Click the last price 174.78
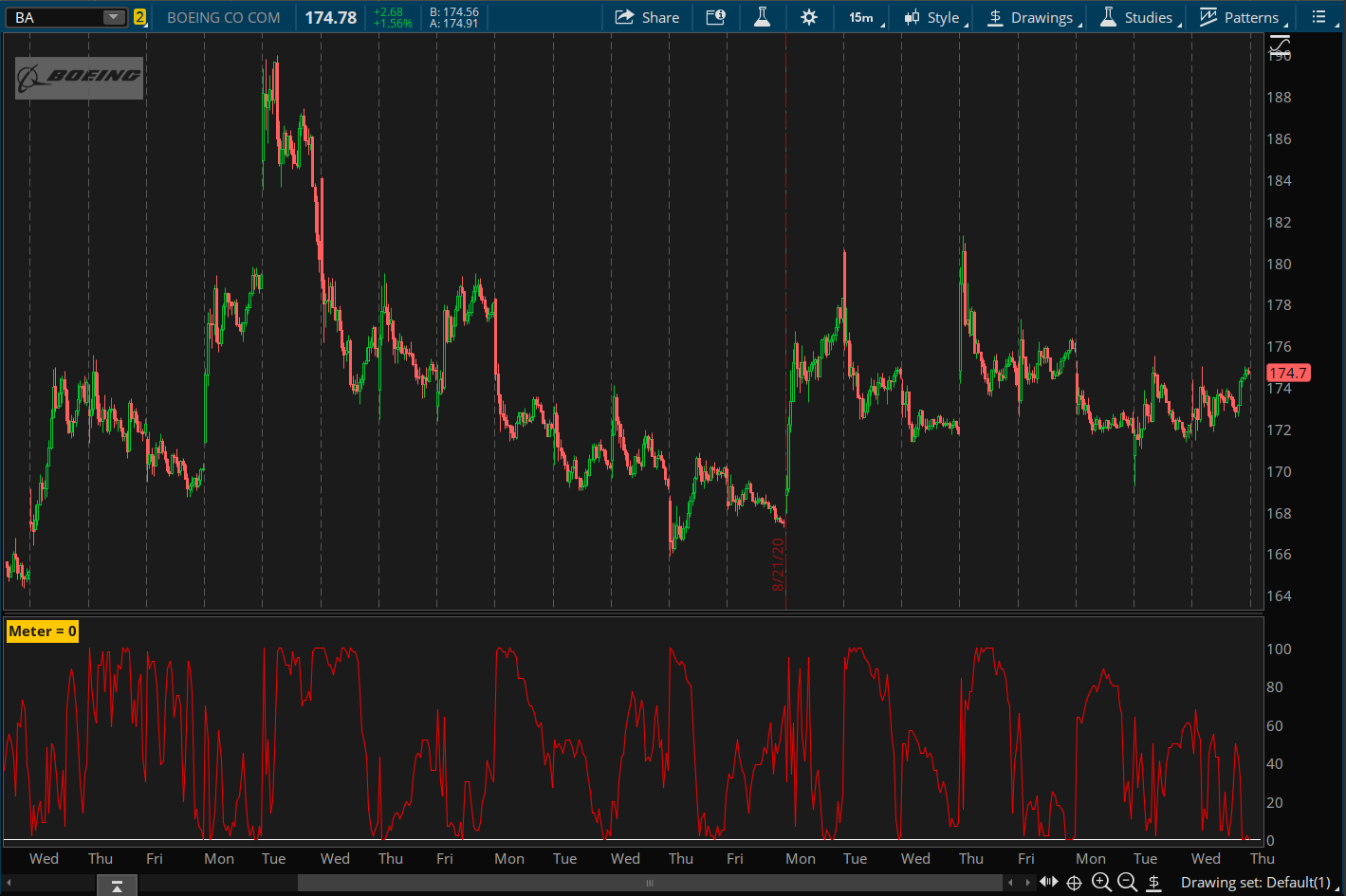1346x896 pixels. click(330, 17)
